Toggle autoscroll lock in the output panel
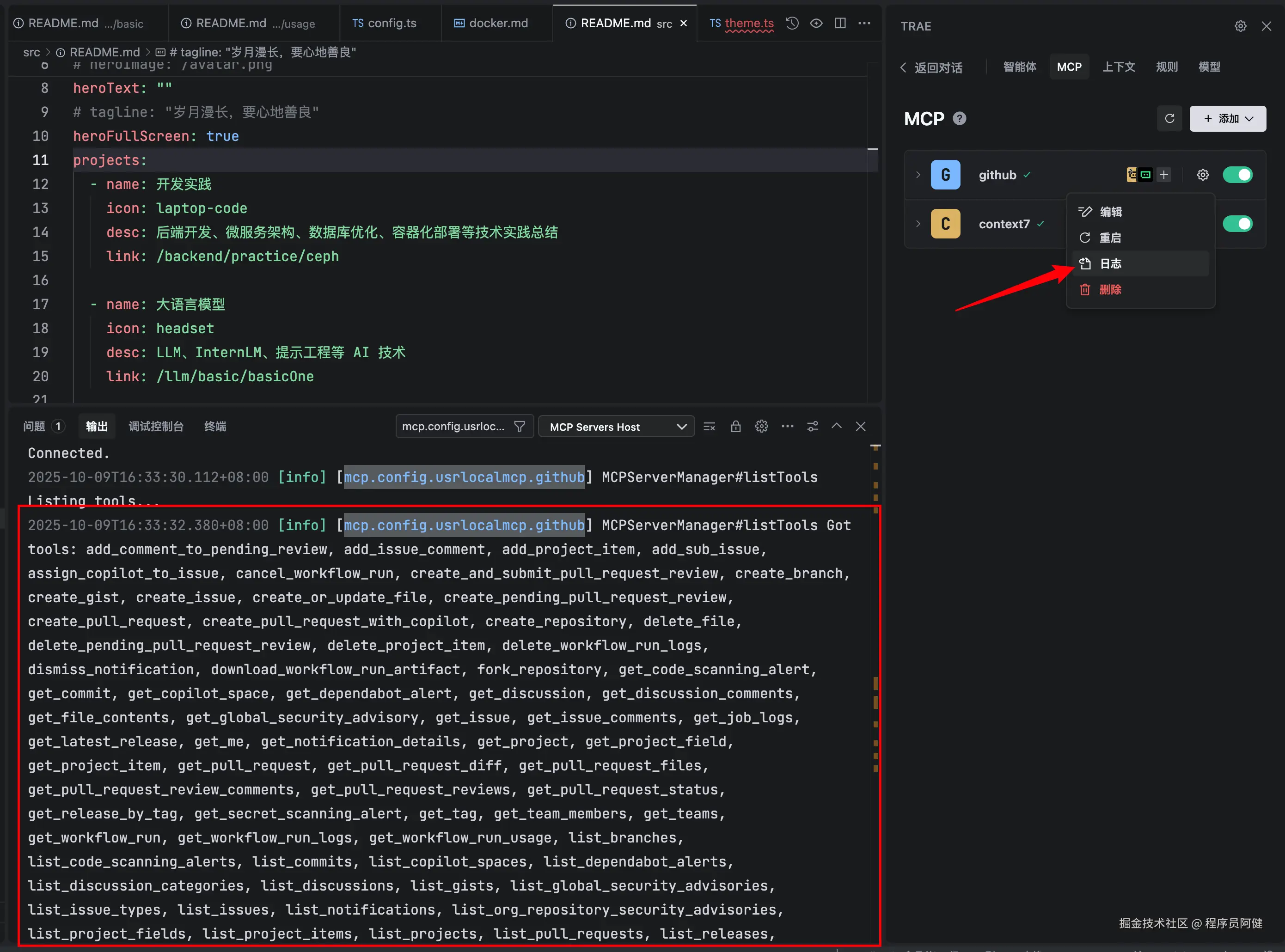1285x952 pixels. (x=736, y=427)
